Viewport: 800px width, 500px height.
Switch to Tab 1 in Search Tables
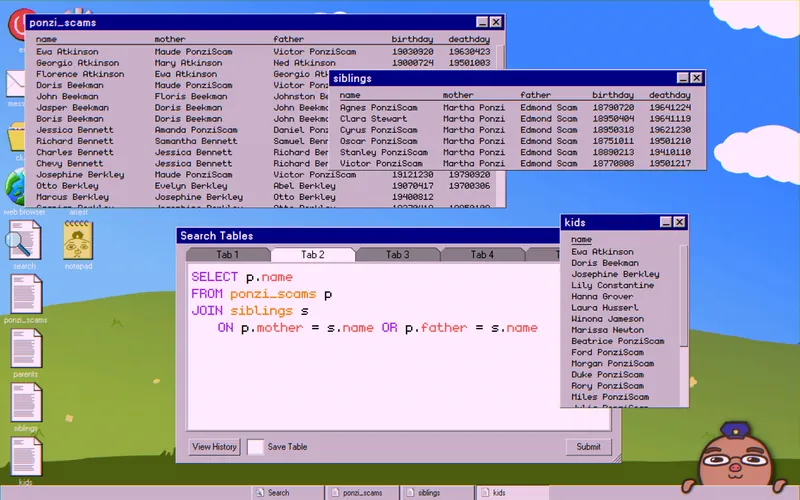[228, 255]
